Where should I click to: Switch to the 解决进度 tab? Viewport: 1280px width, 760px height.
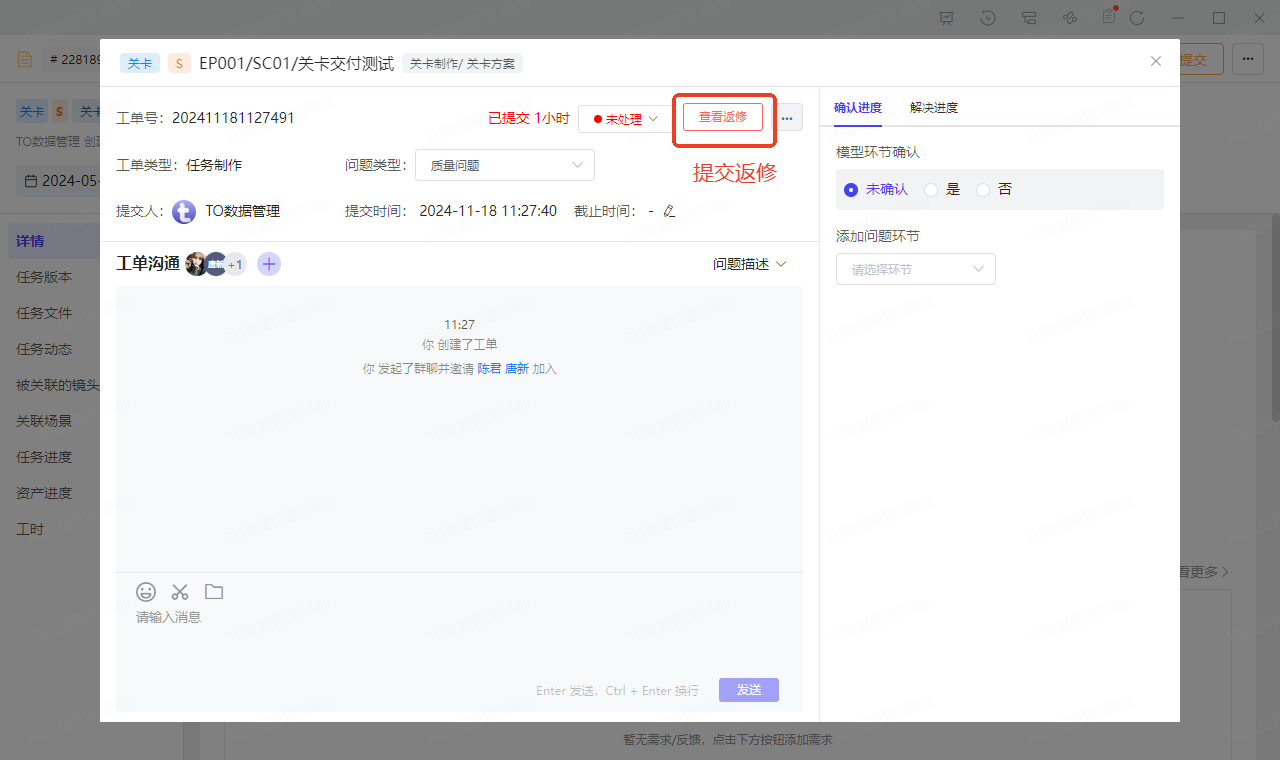[x=933, y=108]
